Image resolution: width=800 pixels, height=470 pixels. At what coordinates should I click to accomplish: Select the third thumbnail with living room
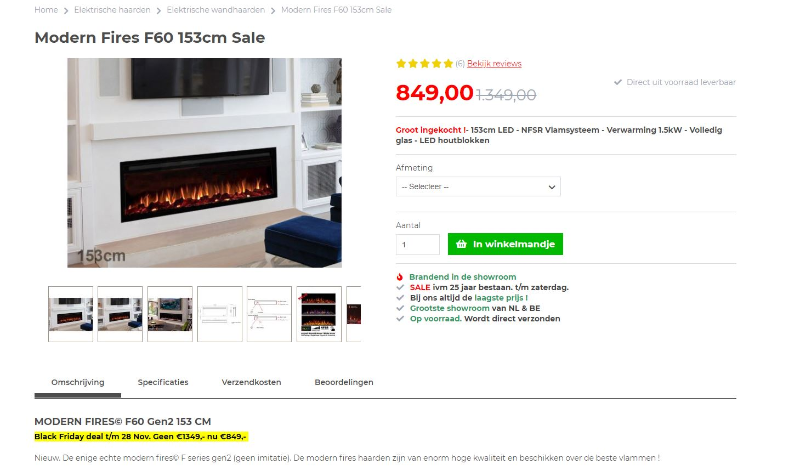tap(170, 314)
